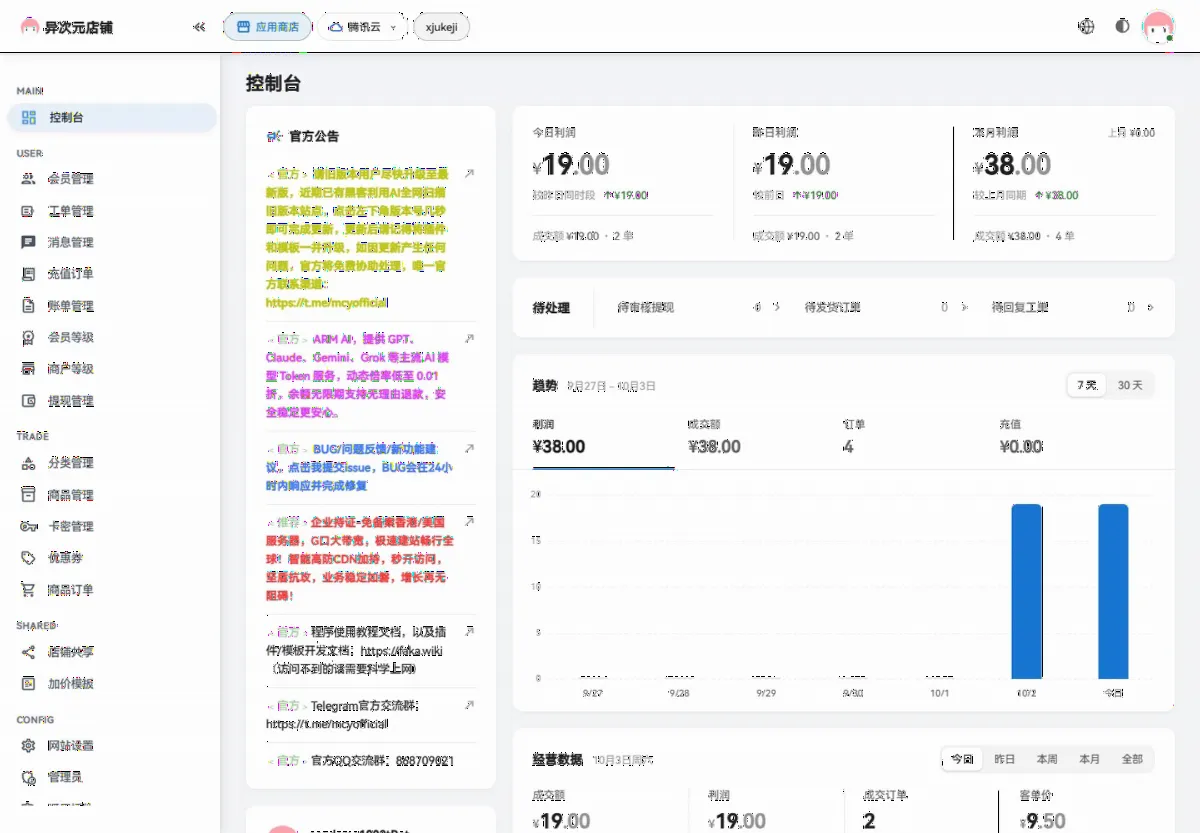Toggle the dark/light theme icon
Image resolution: width=1200 pixels, height=833 pixels.
tap(1122, 26)
